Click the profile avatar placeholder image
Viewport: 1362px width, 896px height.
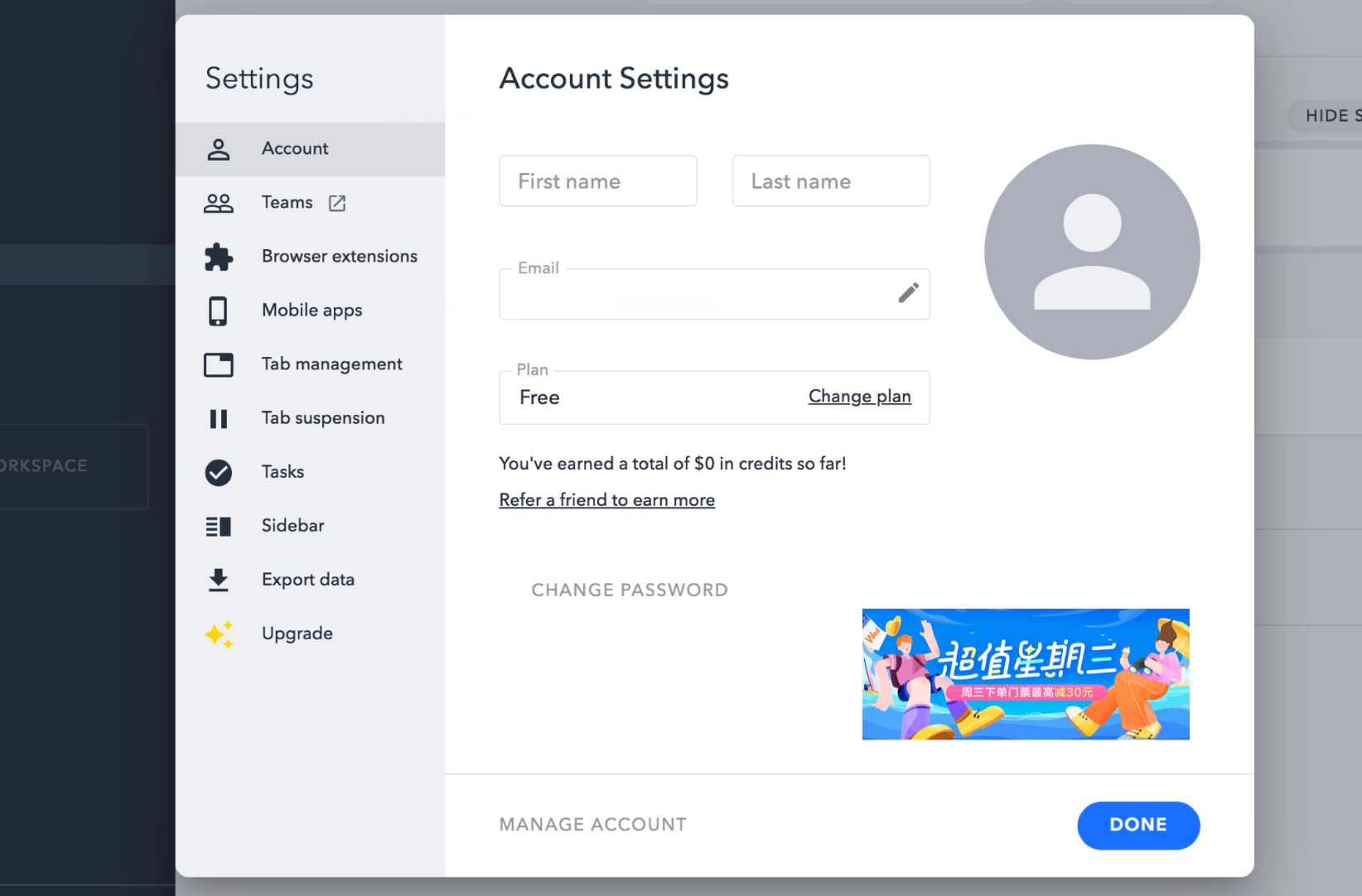pyautogui.click(x=1091, y=252)
